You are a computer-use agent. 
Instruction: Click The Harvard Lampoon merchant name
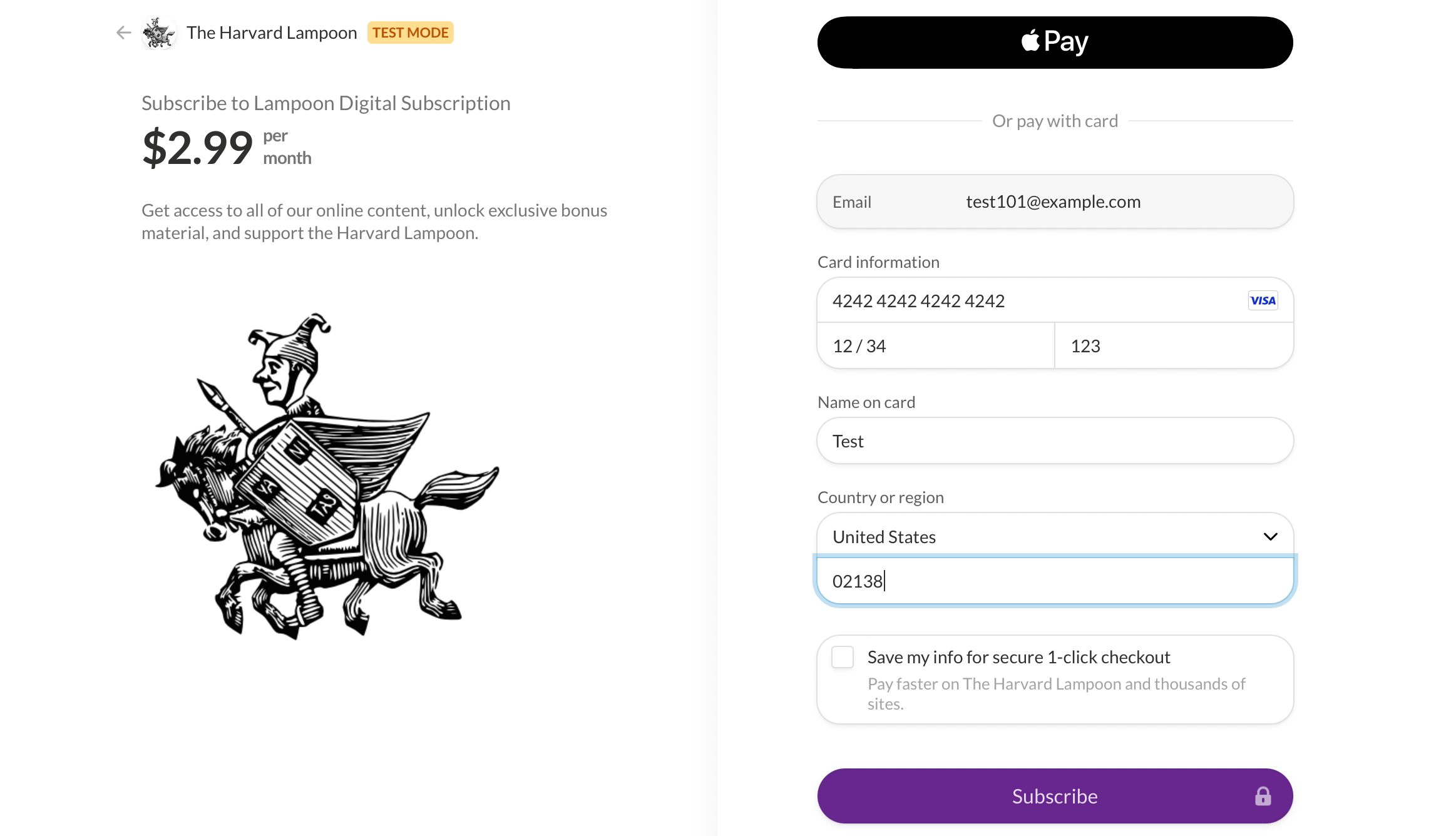[x=272, y=33]
